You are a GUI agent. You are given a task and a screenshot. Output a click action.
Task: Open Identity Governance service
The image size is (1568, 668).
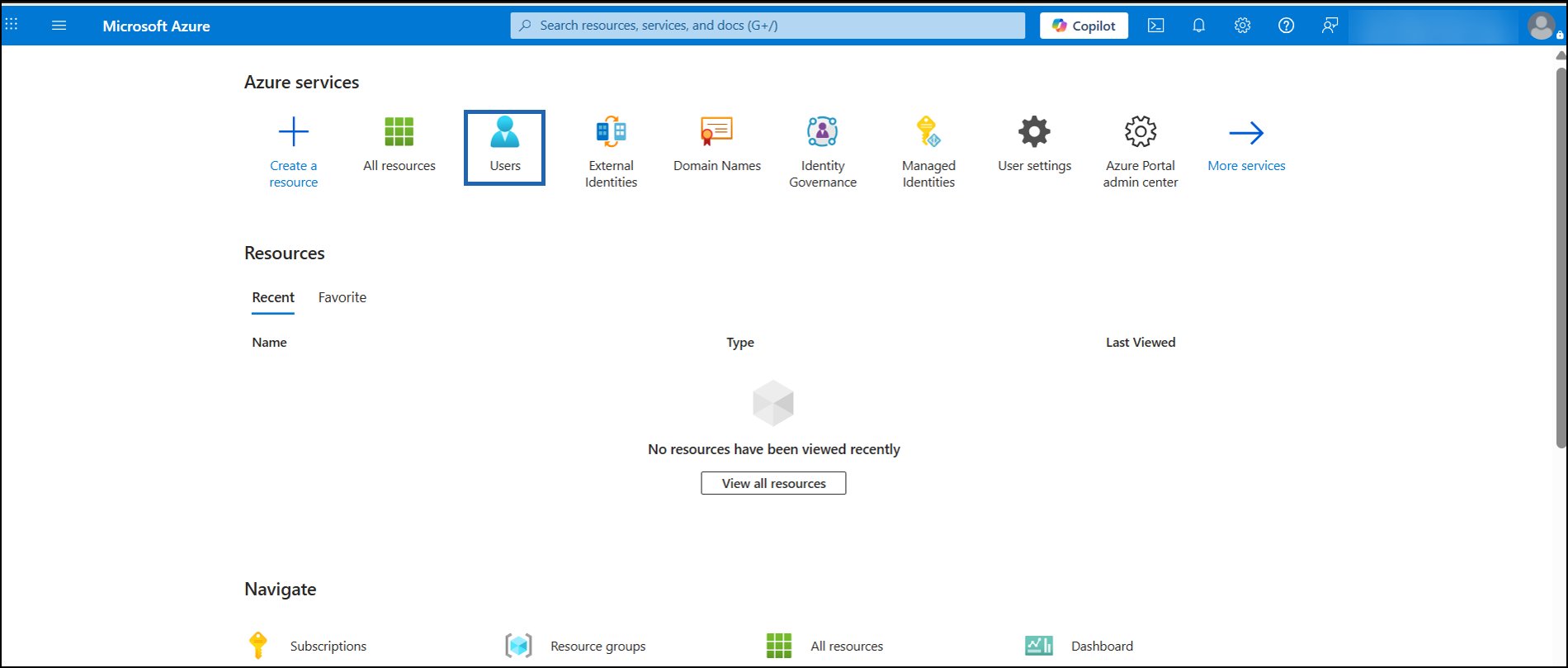[823, 132]
